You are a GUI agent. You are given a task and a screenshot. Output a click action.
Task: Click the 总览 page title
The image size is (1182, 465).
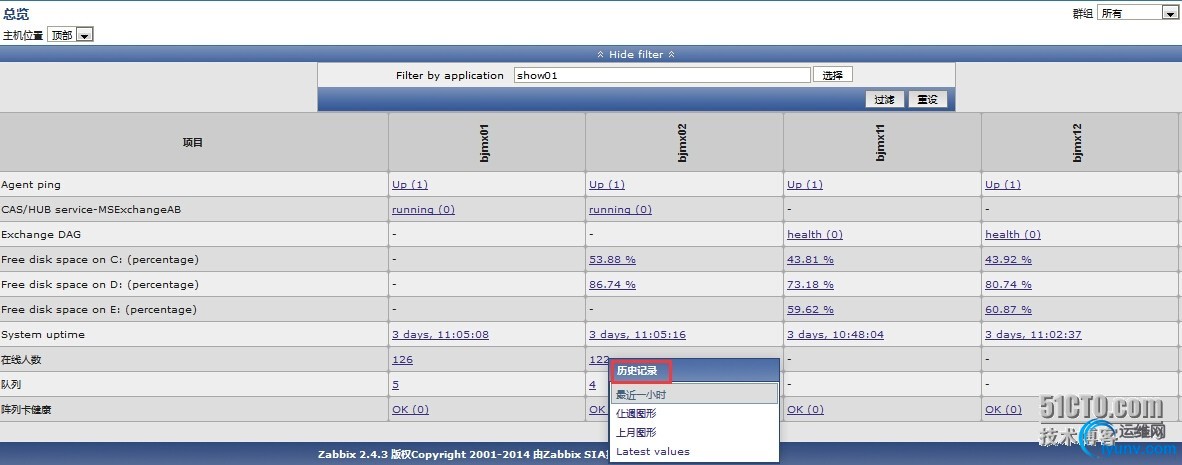[x=16, y=14]
